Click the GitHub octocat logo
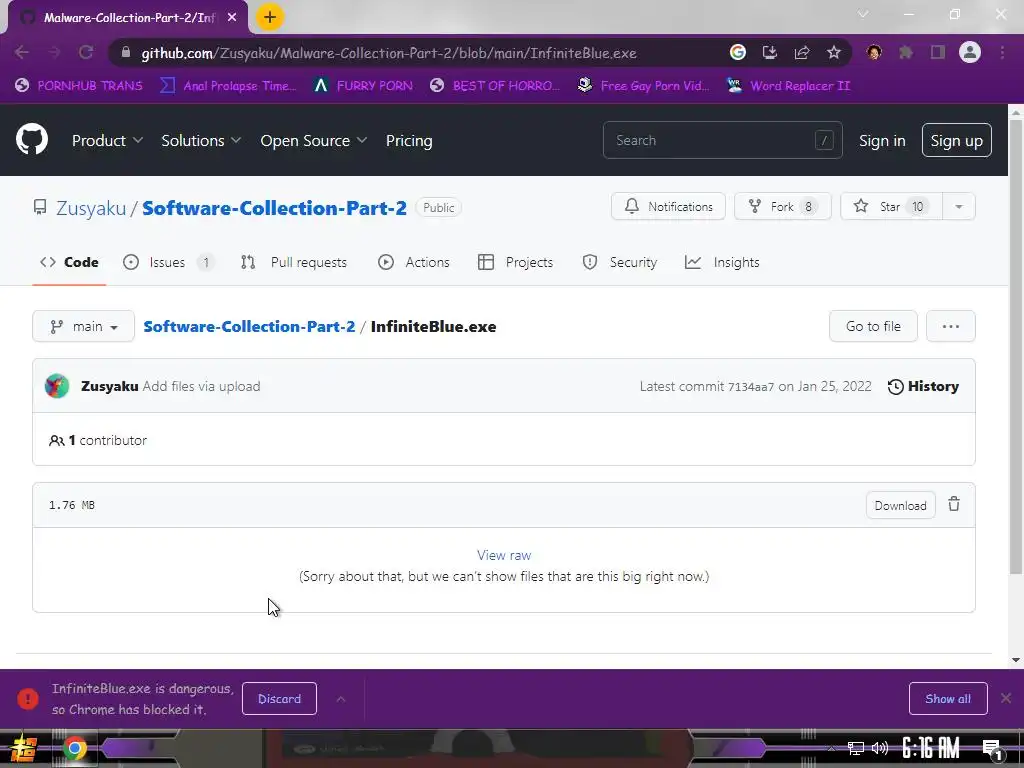This screenshot has height=768, width=1024. [32, 139]
